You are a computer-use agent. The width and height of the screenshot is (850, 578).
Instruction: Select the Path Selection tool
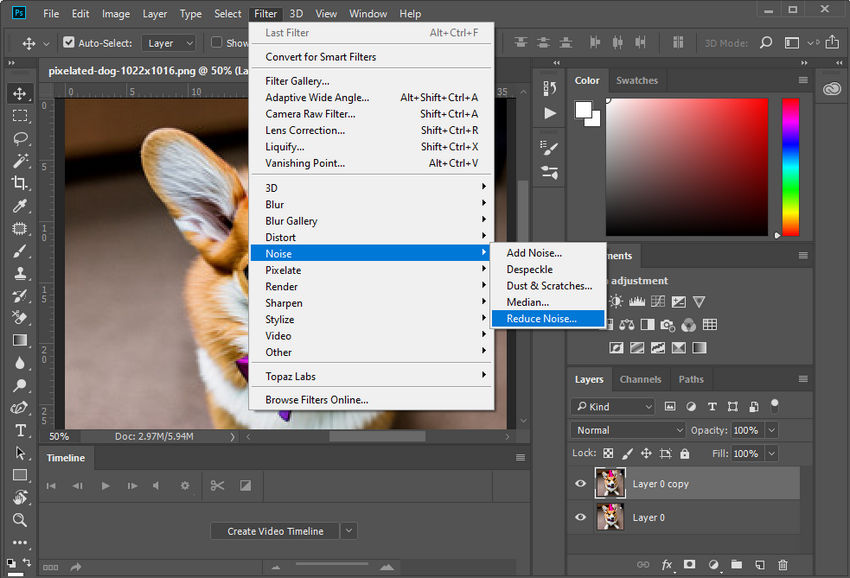[x=20, y=453]
